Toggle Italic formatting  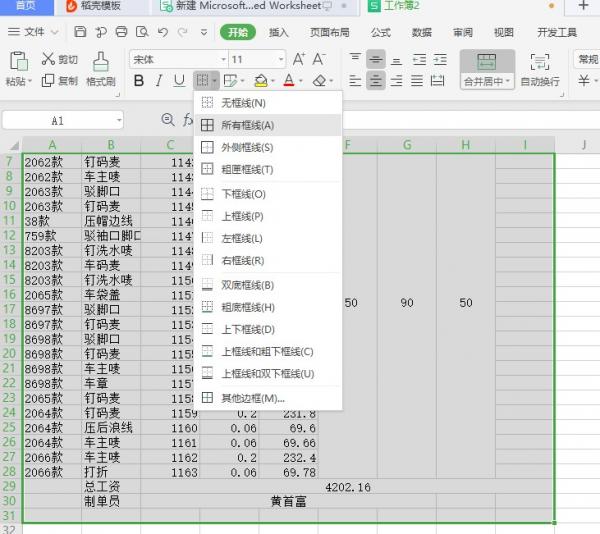click(x=159, y=81)
